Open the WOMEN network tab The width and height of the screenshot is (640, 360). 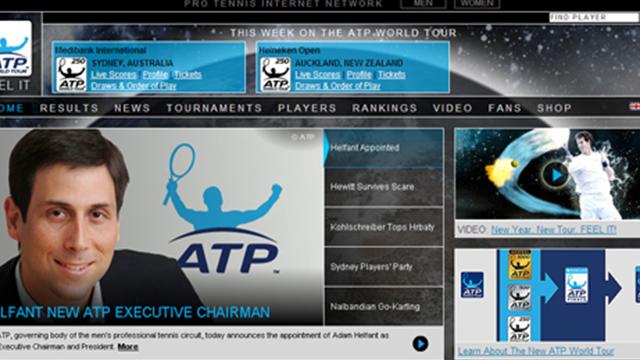pos(477,3)
